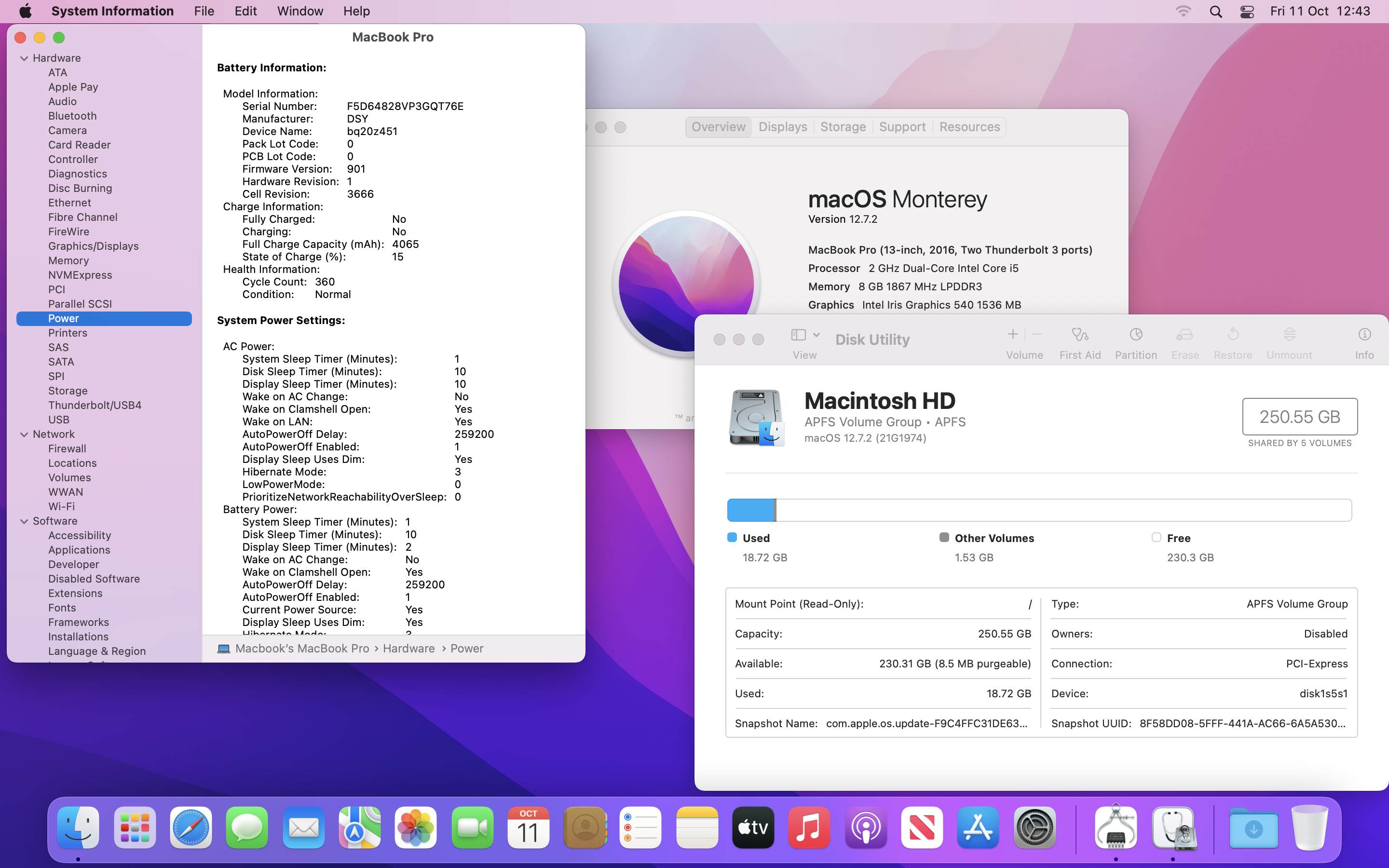Open Photos app in the Dock

coord(416,827)
